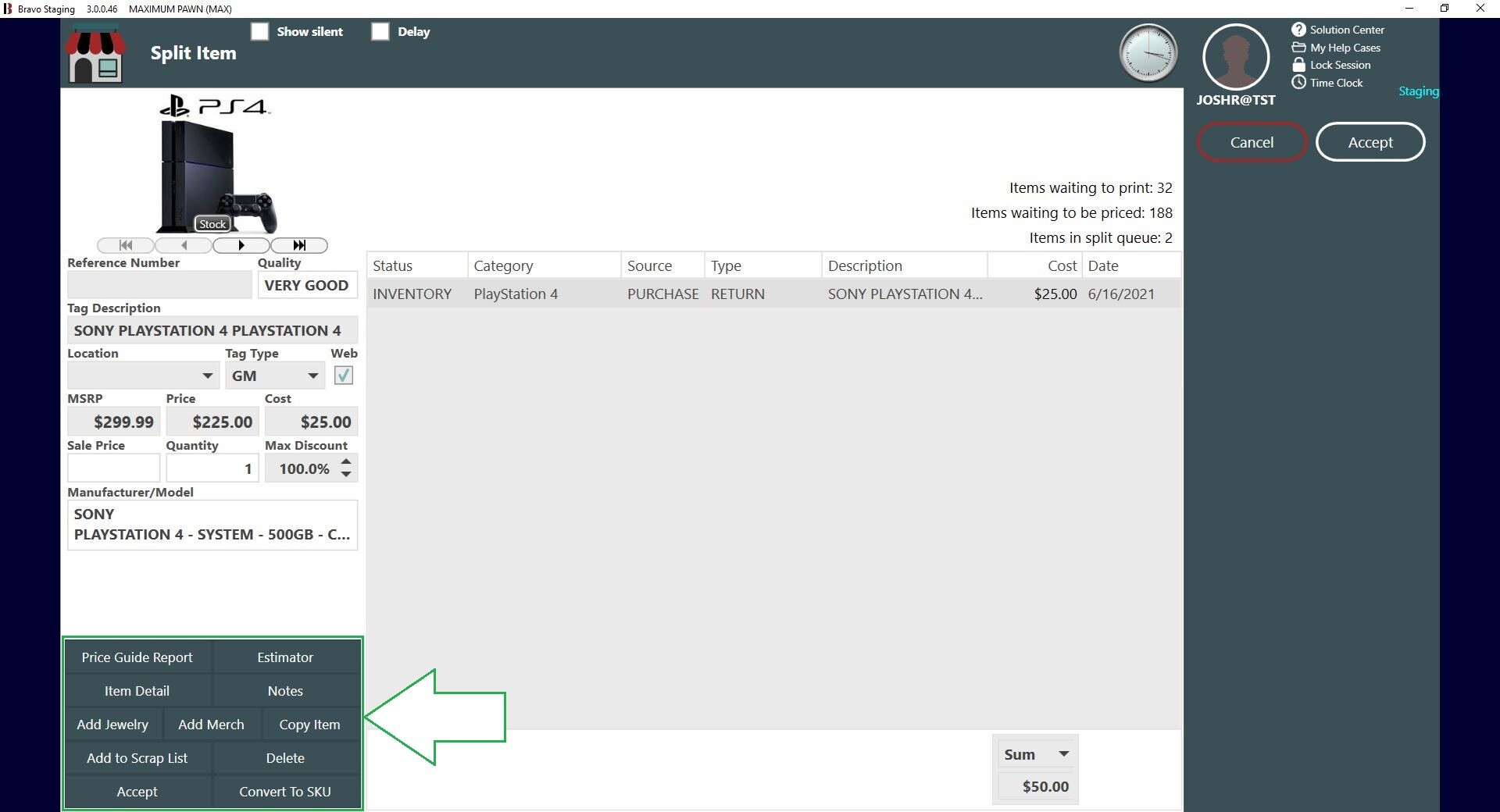The width and height of the screenshot is (1500, 812).
Task: Sort by the Type column header
Action: coord(763,265)
